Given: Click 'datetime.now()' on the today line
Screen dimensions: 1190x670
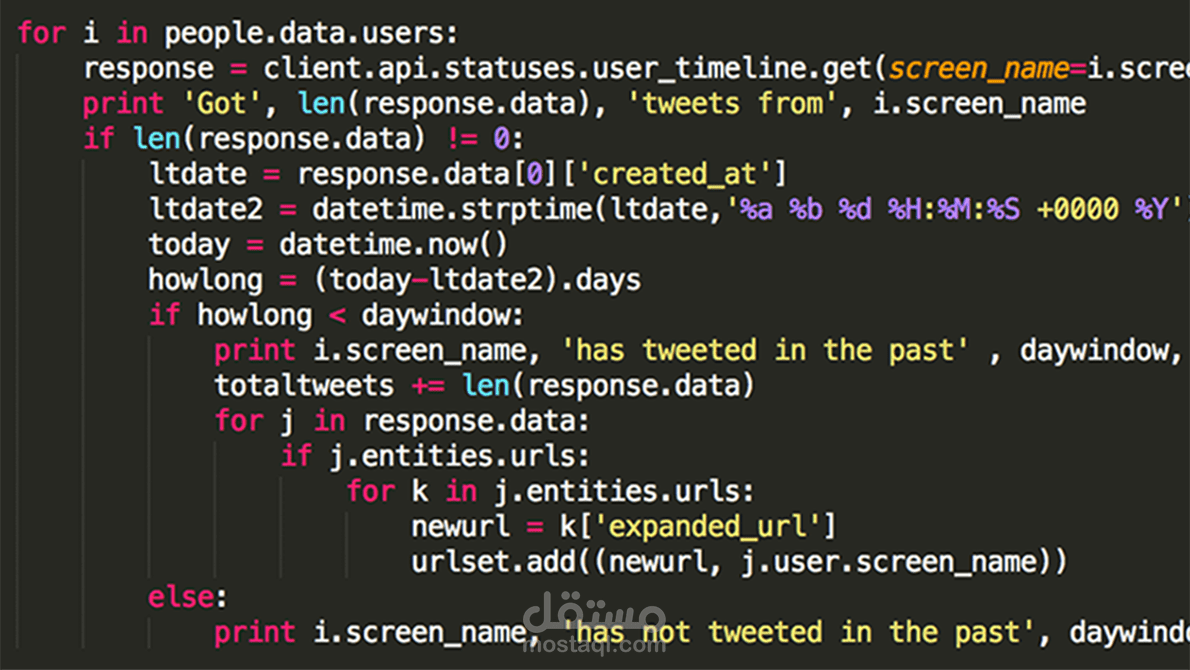Looking at the screenshot, I should pos(393,244).
